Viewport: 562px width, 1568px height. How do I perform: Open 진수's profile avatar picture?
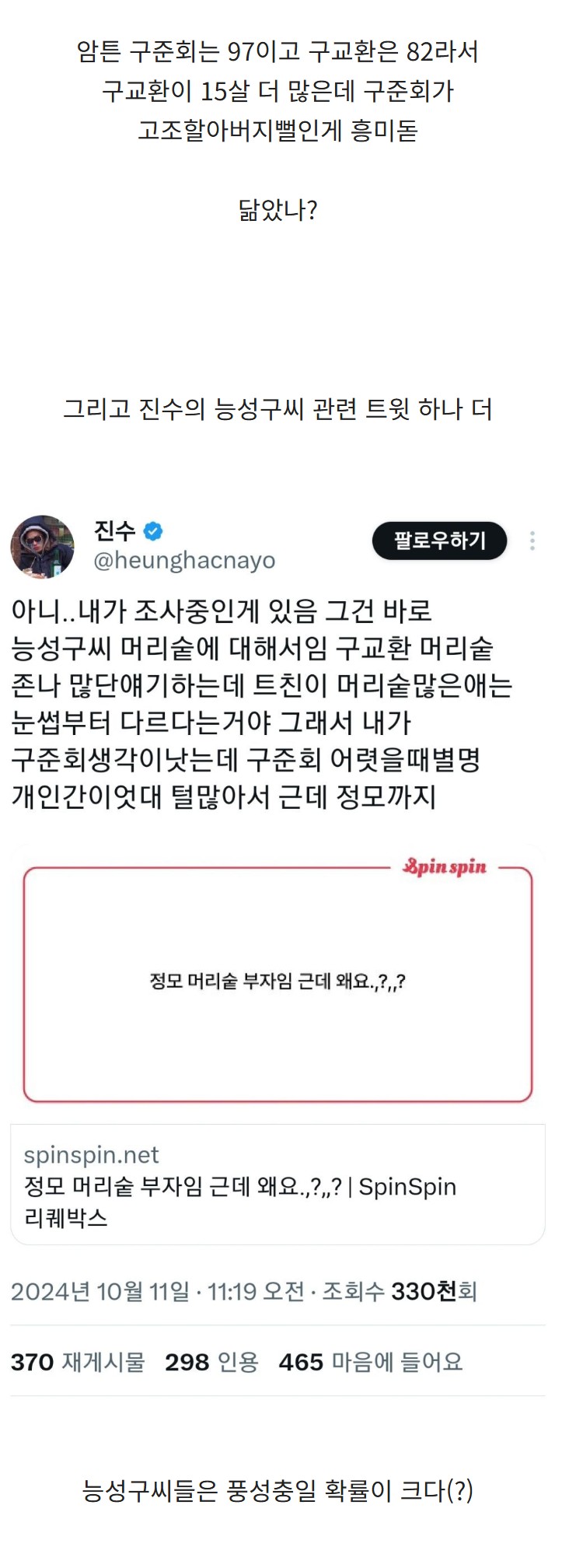[x=42, y=546]
